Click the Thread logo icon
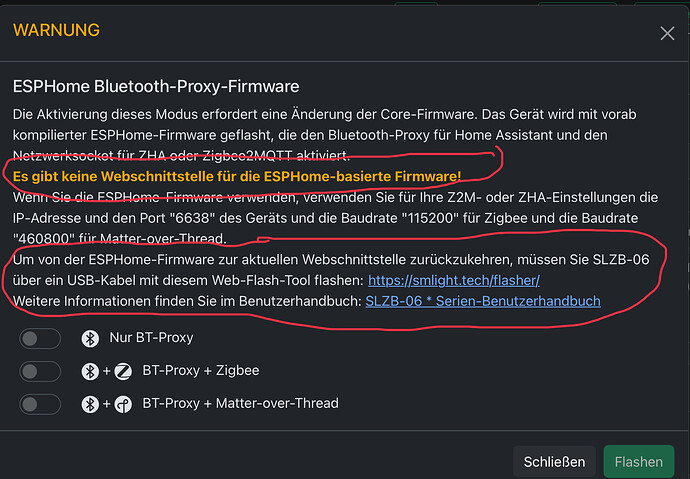The height and width of the screenshot is (479, 690). coord(123,404)
